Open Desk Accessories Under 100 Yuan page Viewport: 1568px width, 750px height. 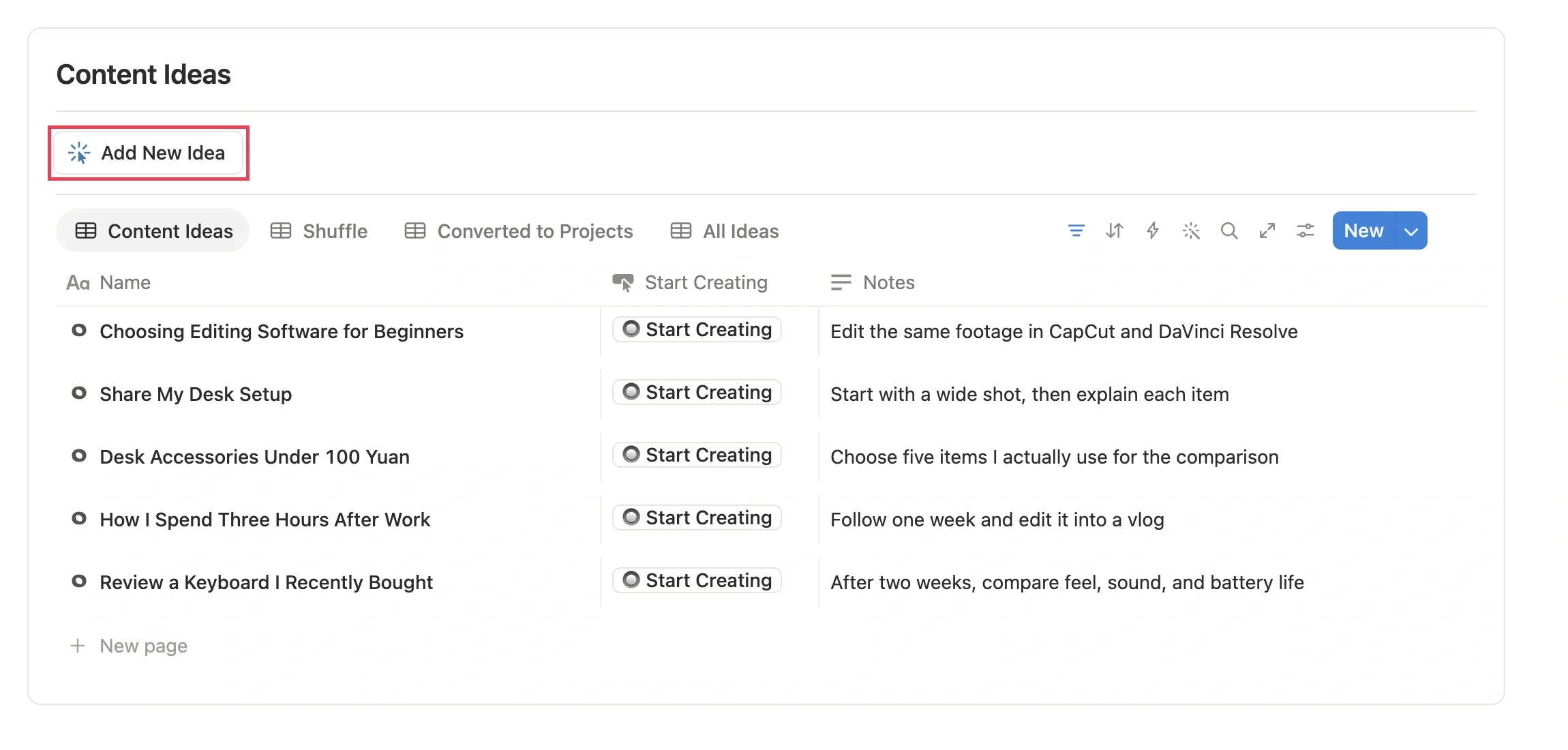click(255, 457)
